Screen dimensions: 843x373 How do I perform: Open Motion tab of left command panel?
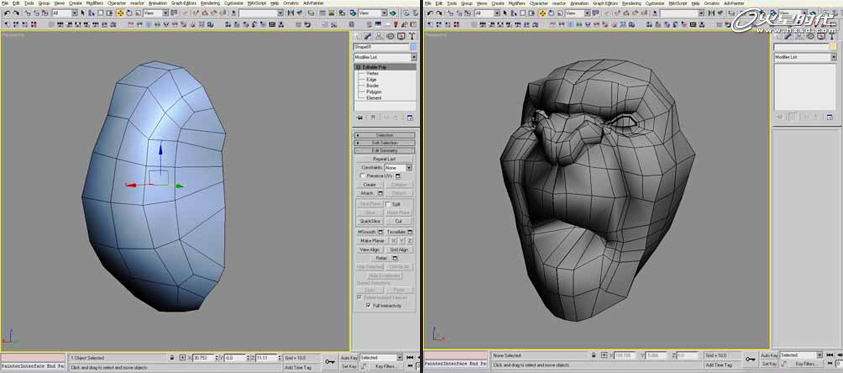click(x=390, y=36)
